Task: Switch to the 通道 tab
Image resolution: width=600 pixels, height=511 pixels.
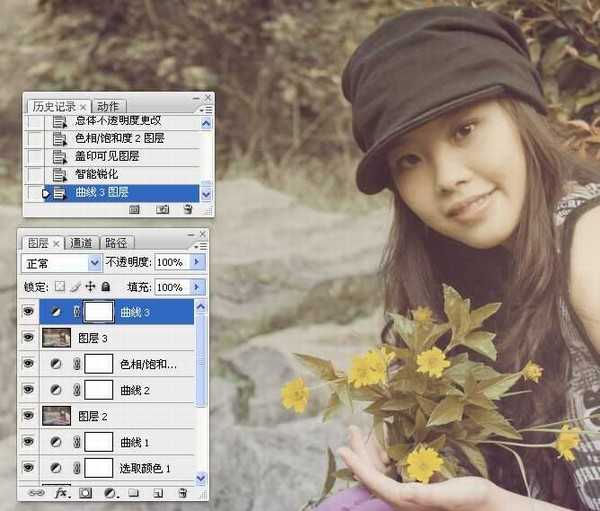Action: coord(82,242)
